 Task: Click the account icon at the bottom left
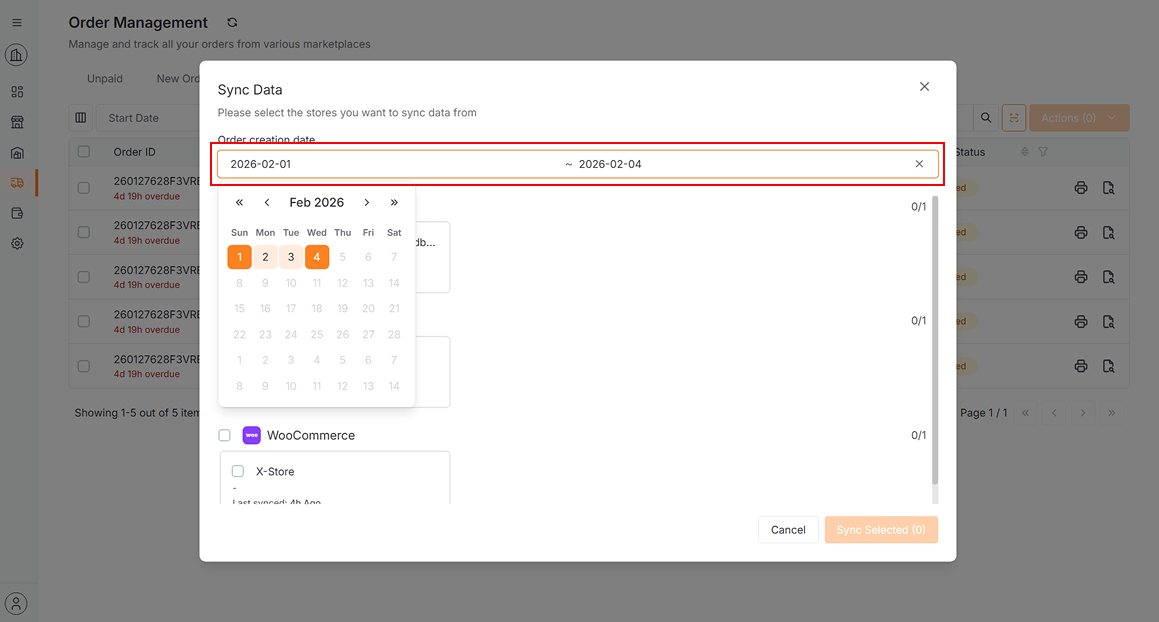(x=16, y=603)
